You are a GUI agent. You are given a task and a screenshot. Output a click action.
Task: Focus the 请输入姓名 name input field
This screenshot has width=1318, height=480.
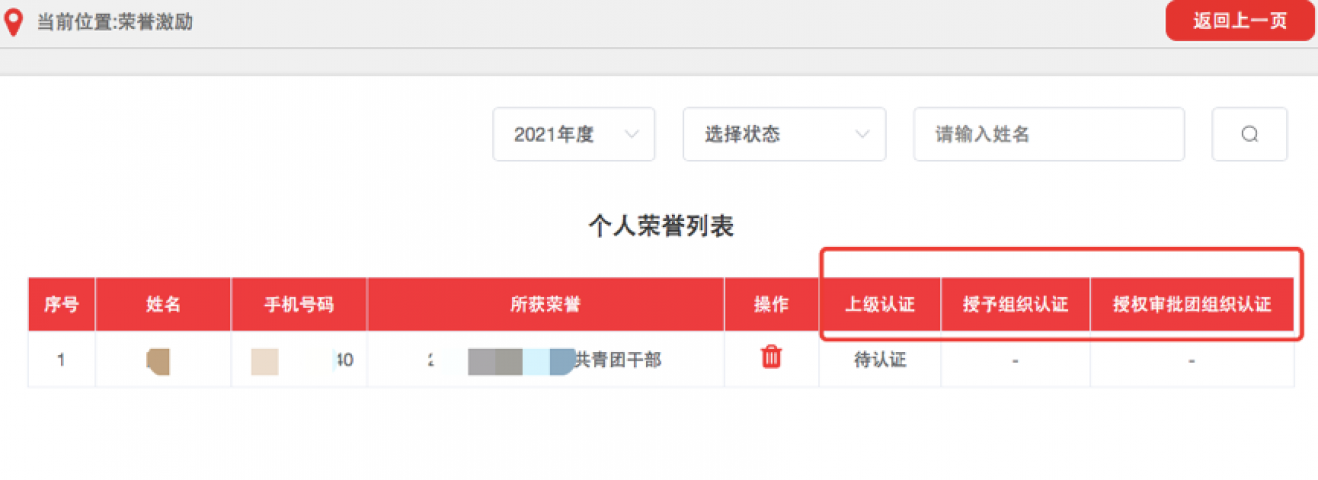(1048, 134)
